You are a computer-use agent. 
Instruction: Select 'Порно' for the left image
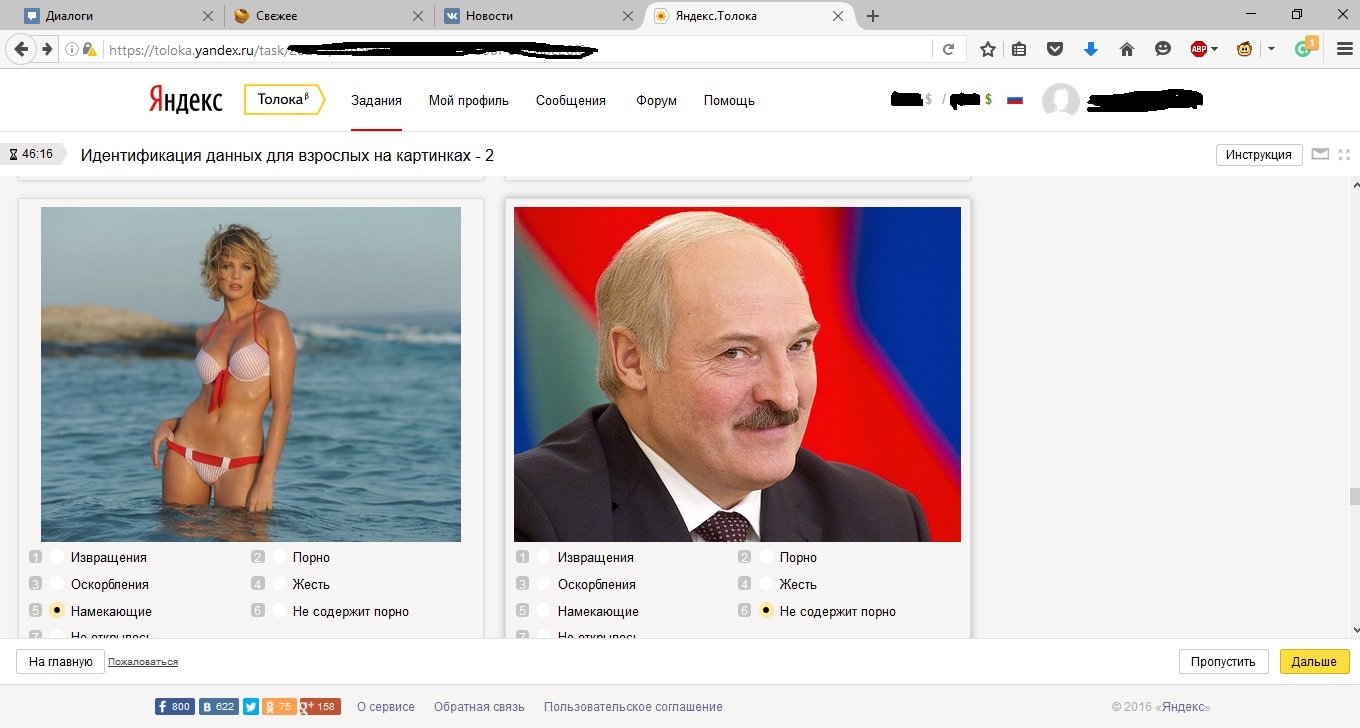[x=280, y=557]
